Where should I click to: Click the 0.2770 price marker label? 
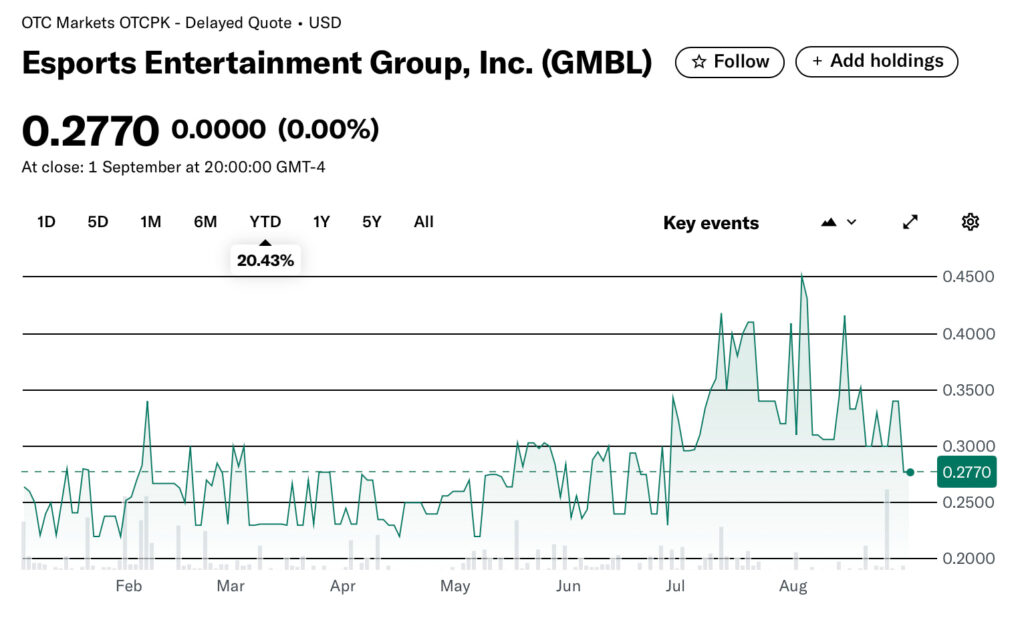coord(965,471)
